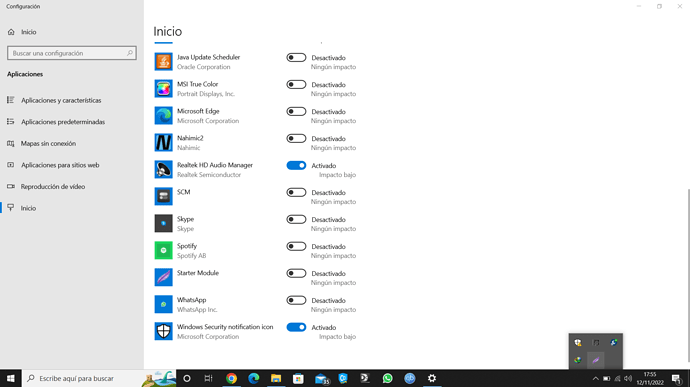Click the Windows Security tray overflow icon

[578, 343]
